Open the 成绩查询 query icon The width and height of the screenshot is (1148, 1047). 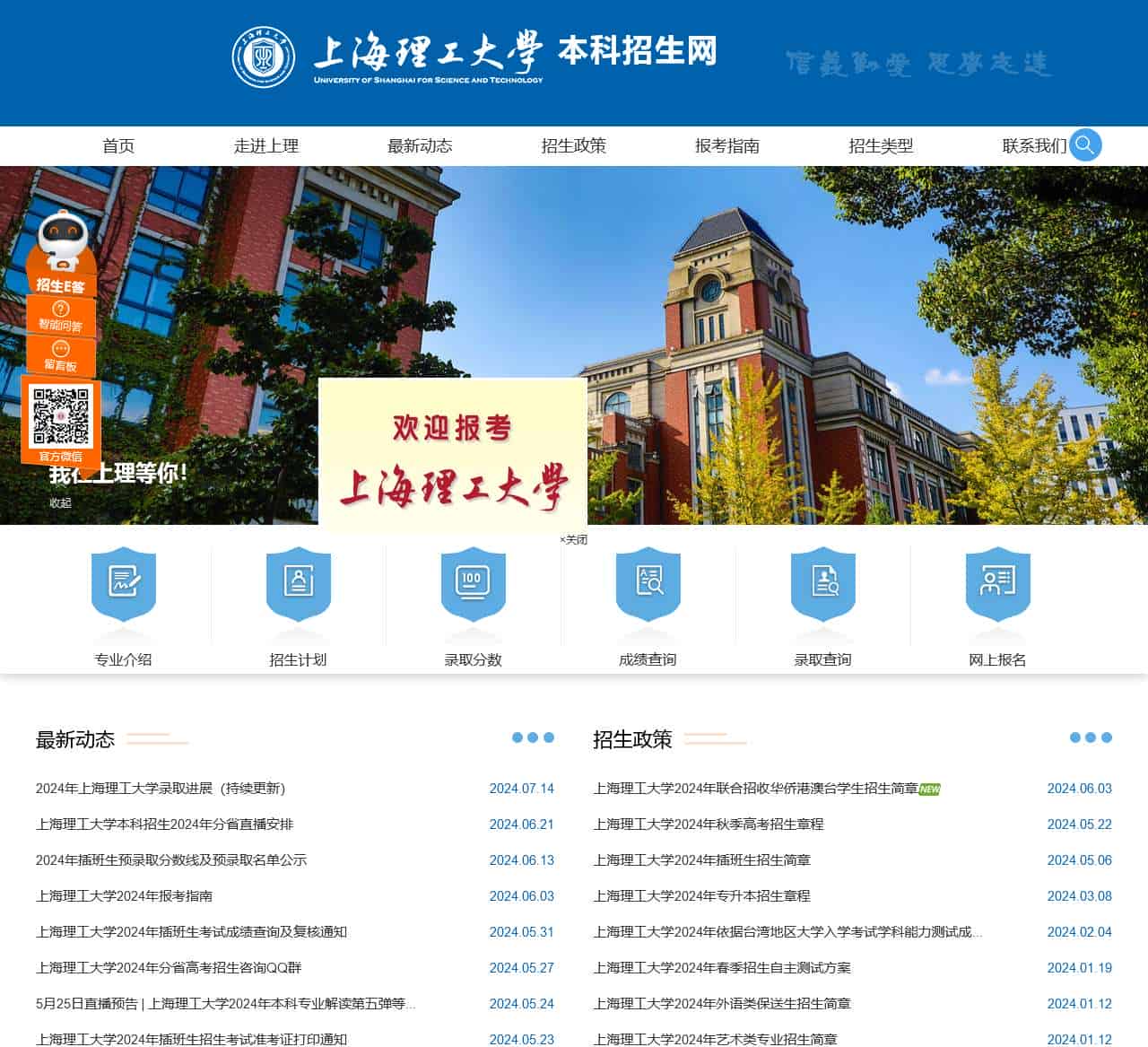pos(648,588)
